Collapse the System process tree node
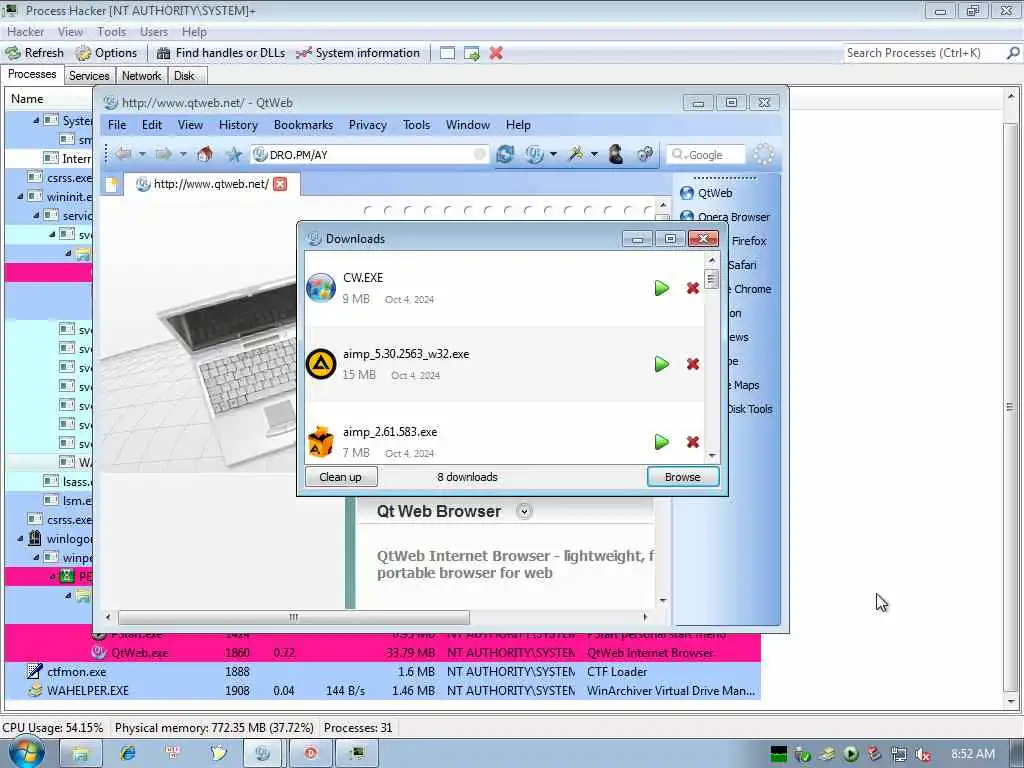Viewport: 1024px width, 768px height. pyautogui.click(x=36, y=120)
